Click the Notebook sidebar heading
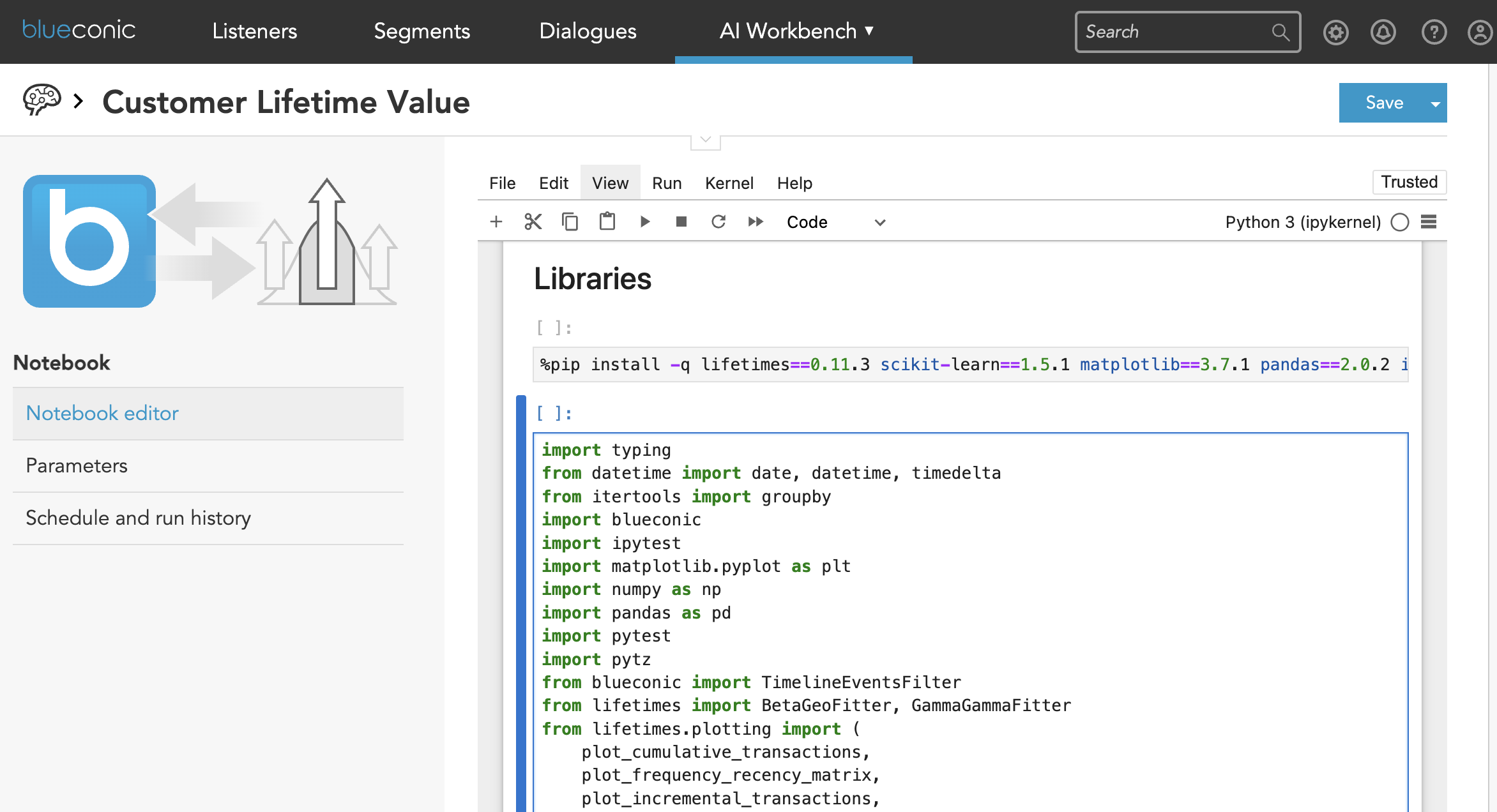 pos(62,363)
